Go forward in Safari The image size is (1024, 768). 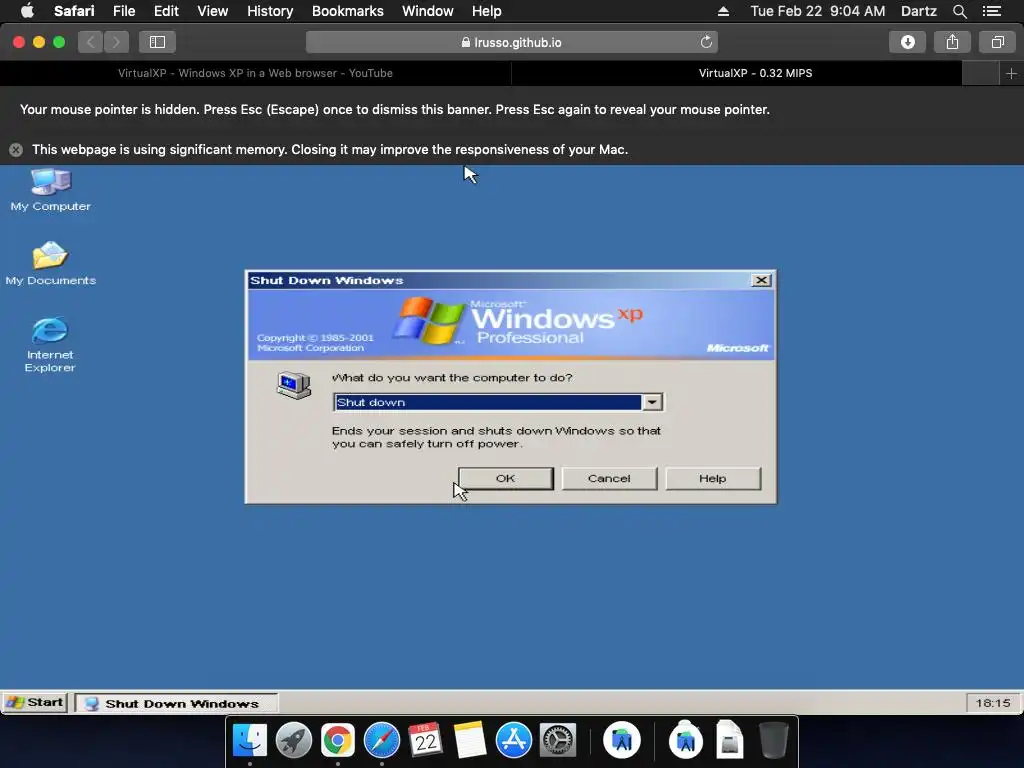click(x=116, y=42)
